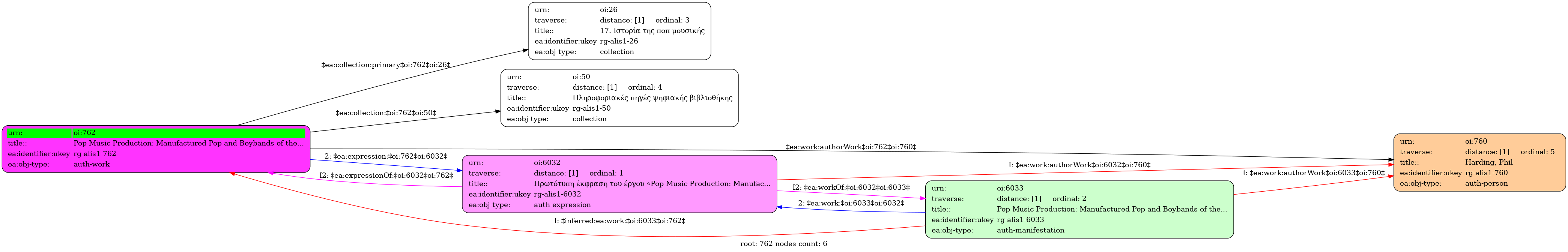Click the 'distance: [1] ordinal: 3' traverse value
This screenshot has height=252, width=1568.
click(645, 20)
